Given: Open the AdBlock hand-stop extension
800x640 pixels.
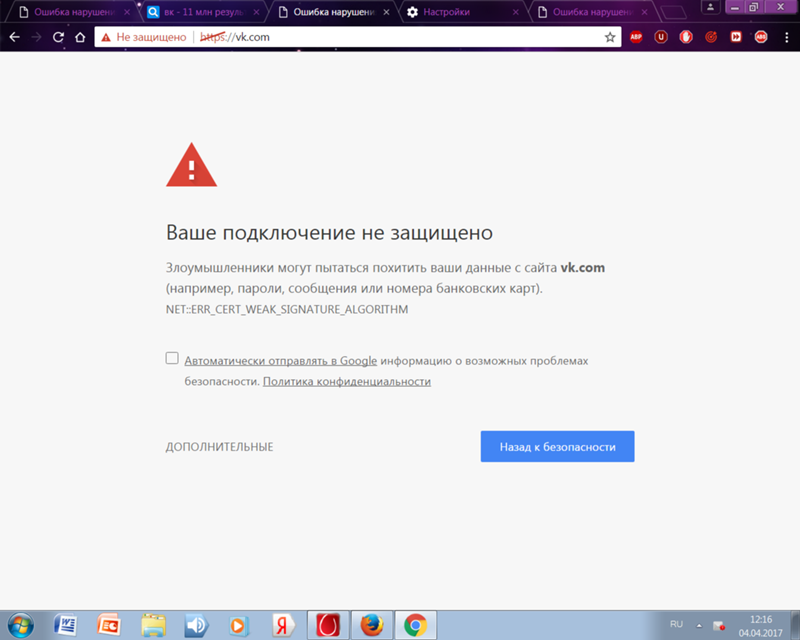Looking at the screenshot, I should click(x=686, y=37).
